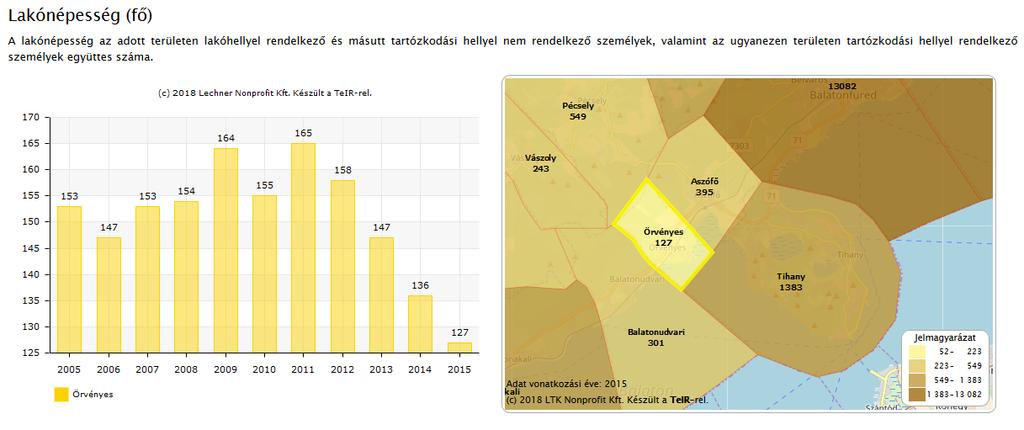Click the 2013 bar in the chart
Image resolution: width=1024 pixels, height=430 pixels.
(381, 295)
